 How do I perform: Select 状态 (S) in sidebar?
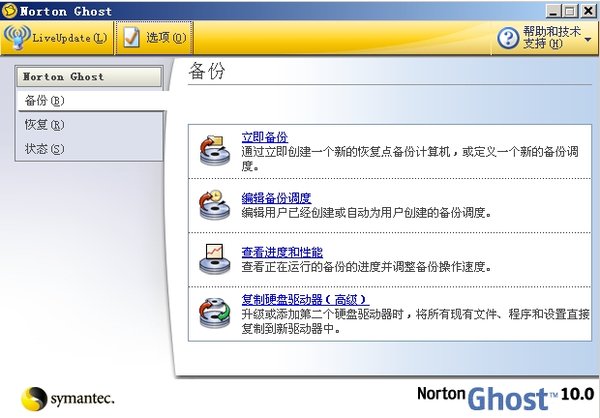point(91,149)
